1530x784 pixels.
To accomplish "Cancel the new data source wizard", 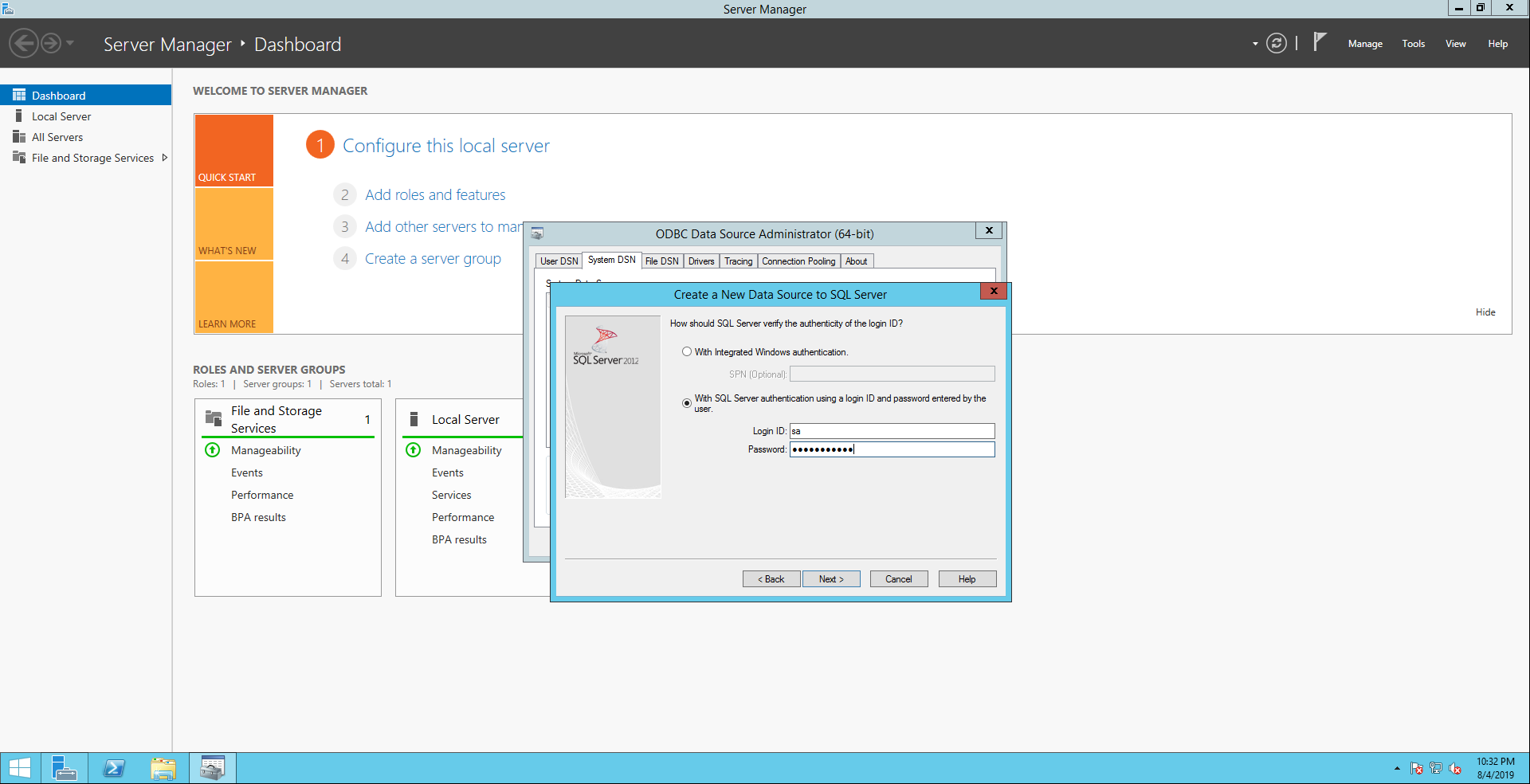I will click(898, 579).
